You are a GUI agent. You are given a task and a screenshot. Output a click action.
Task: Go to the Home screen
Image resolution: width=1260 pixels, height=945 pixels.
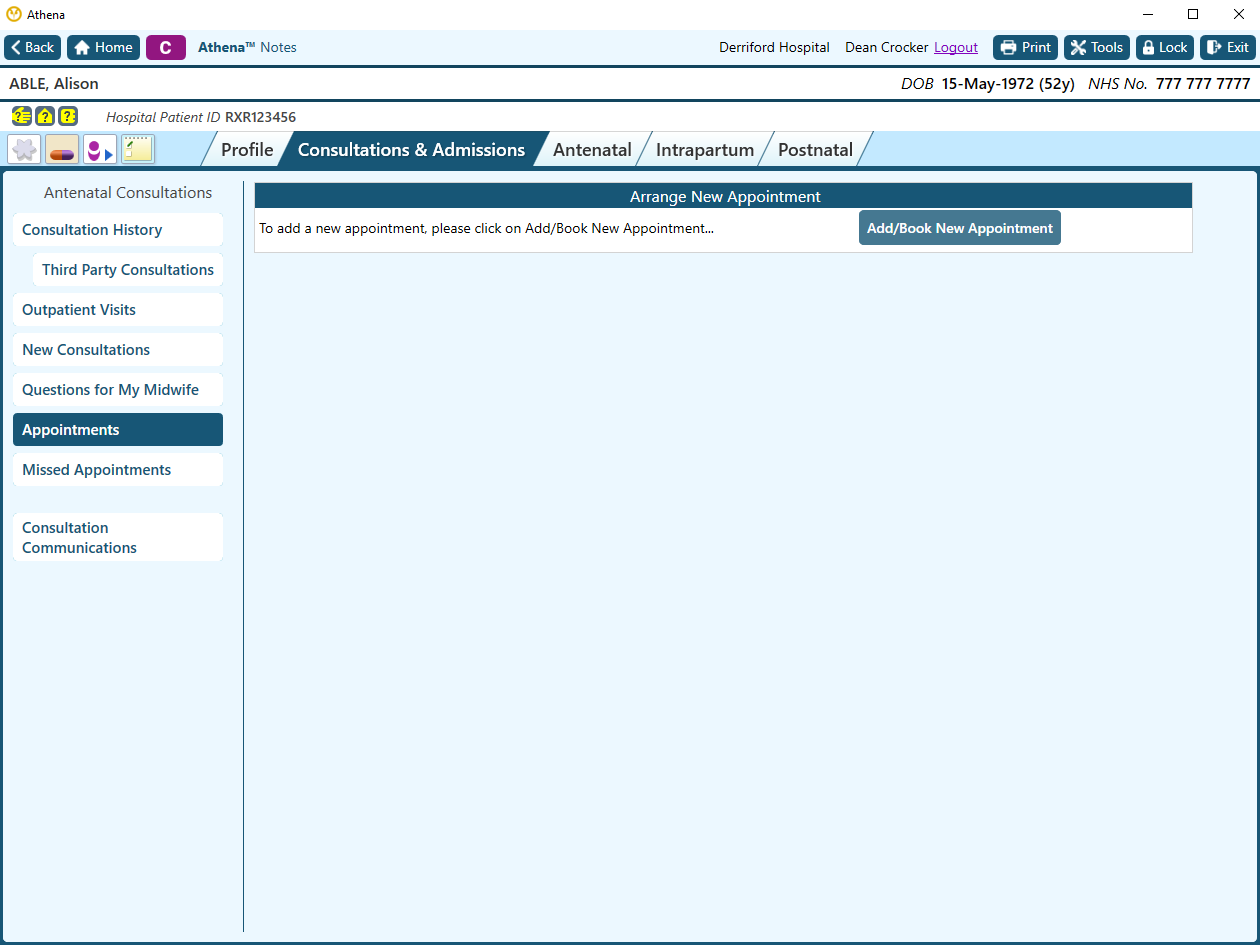point(103,47)
